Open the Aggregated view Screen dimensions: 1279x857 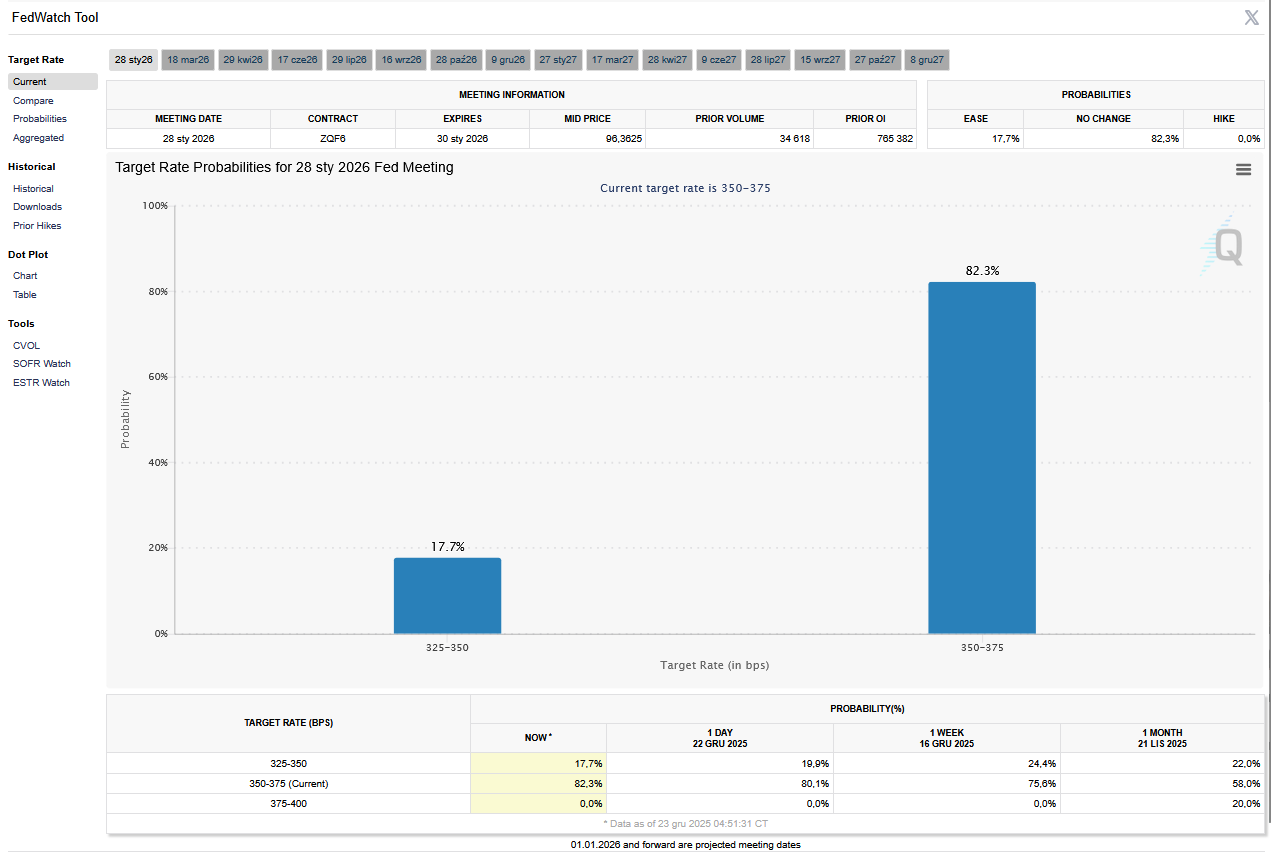click(x=38, y=138)
